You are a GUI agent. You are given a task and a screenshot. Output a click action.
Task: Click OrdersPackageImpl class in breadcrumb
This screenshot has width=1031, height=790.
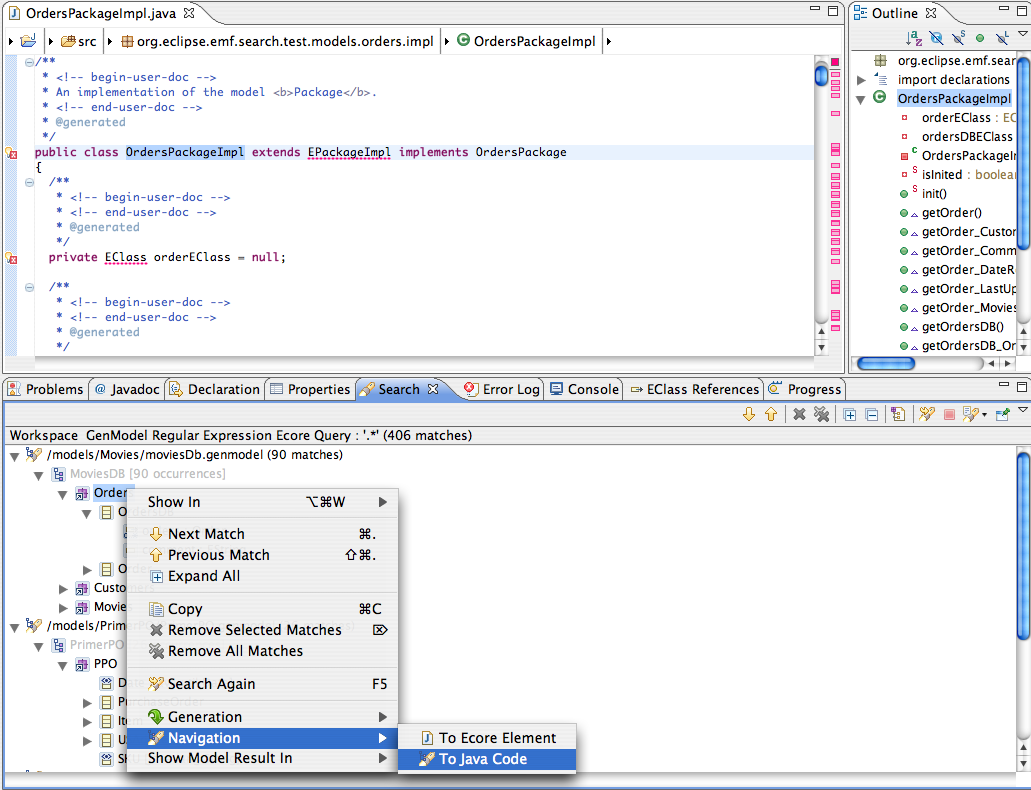point(526,41)
